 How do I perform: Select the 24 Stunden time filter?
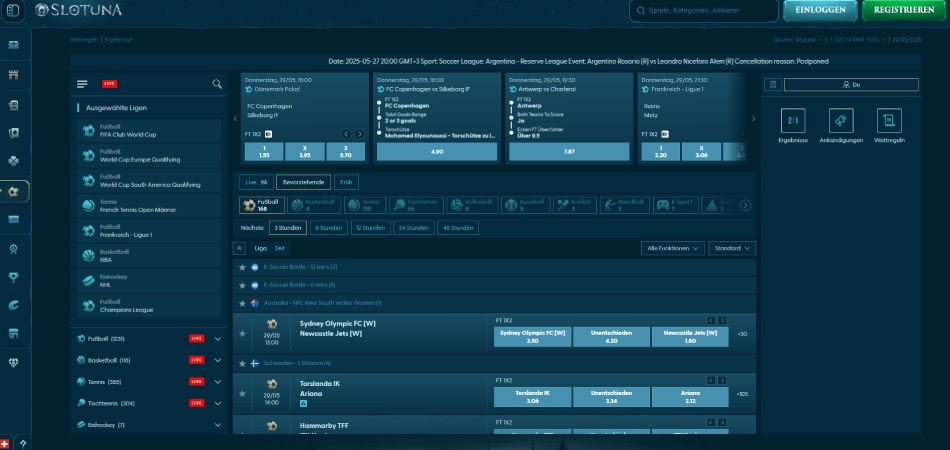pos(413,228)
